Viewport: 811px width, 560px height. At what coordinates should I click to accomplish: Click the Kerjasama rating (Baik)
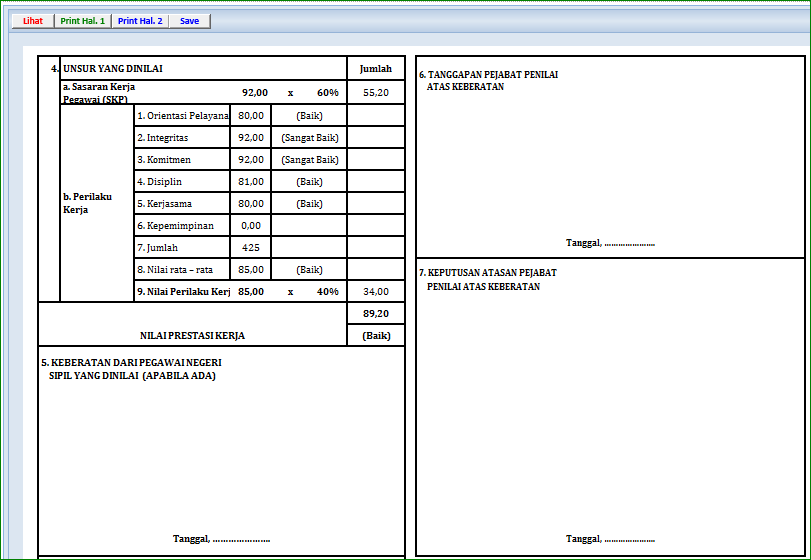pyautogui.click(x=310, y=204)
